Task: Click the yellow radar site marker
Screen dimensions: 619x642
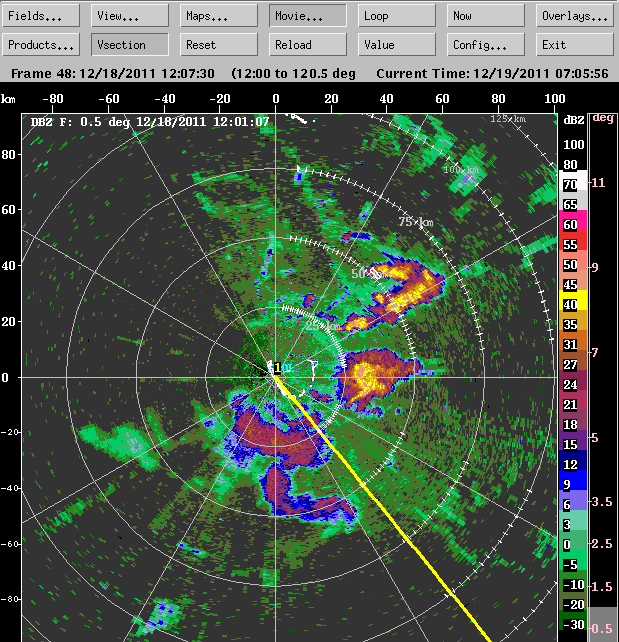Action: 277,368
